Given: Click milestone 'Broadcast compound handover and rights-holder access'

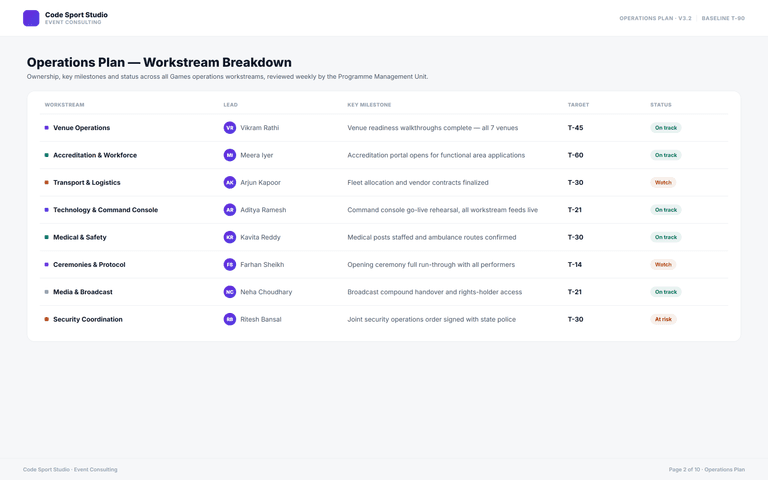Looking at the screenshot, I should pyautogui.click(x=434, y=292).
